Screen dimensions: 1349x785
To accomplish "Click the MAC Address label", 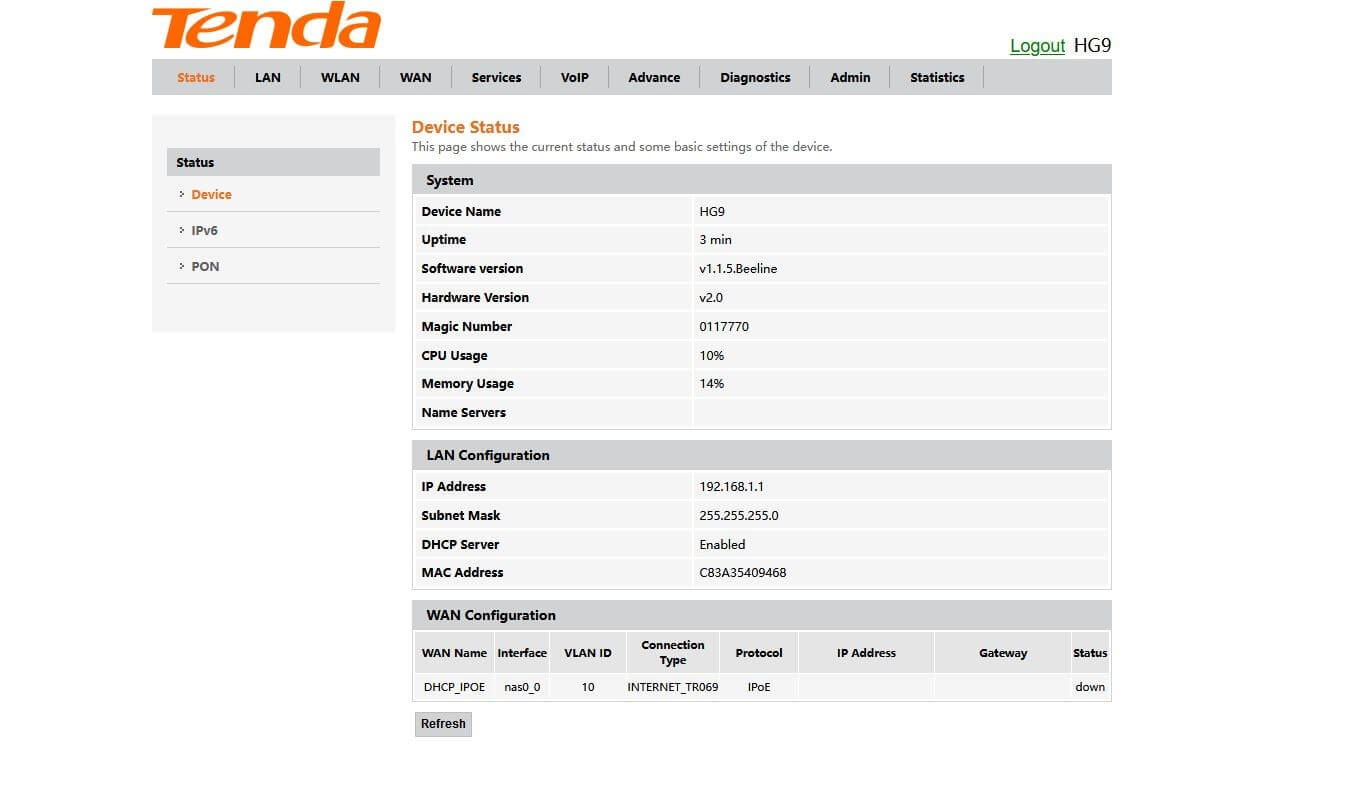I will 462,573.
